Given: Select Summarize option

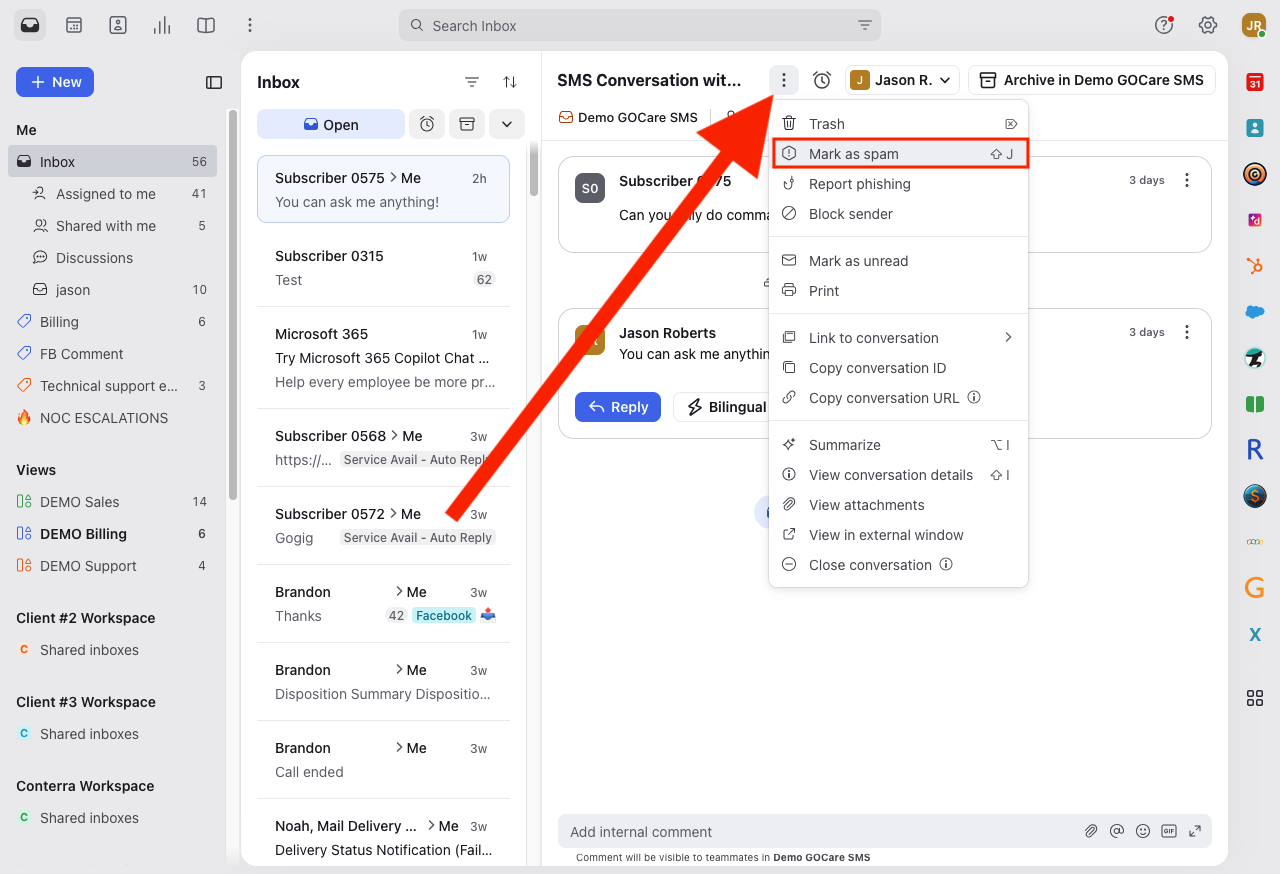Looking at the screenshot, I should (898, 445).
